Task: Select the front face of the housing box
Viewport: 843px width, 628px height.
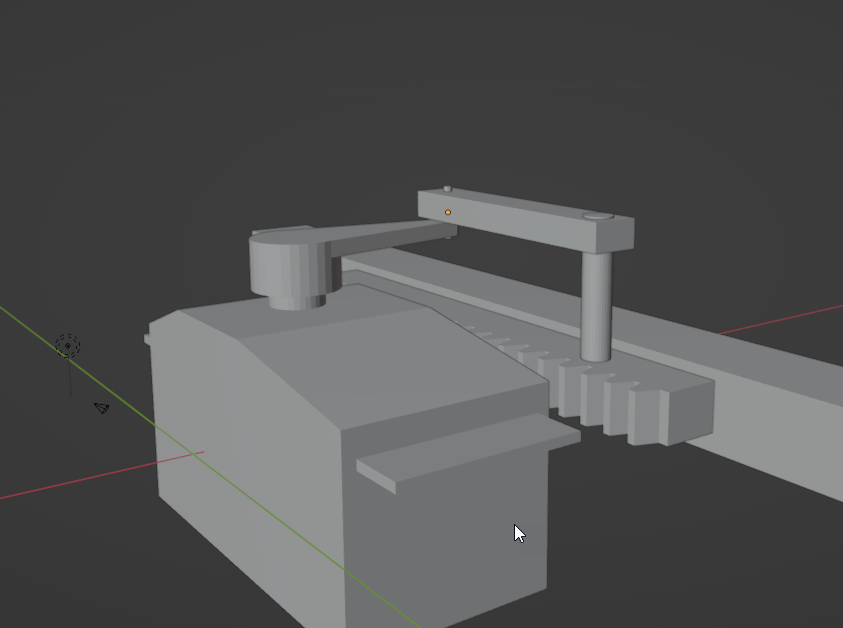Action: [x=450, y=530]
